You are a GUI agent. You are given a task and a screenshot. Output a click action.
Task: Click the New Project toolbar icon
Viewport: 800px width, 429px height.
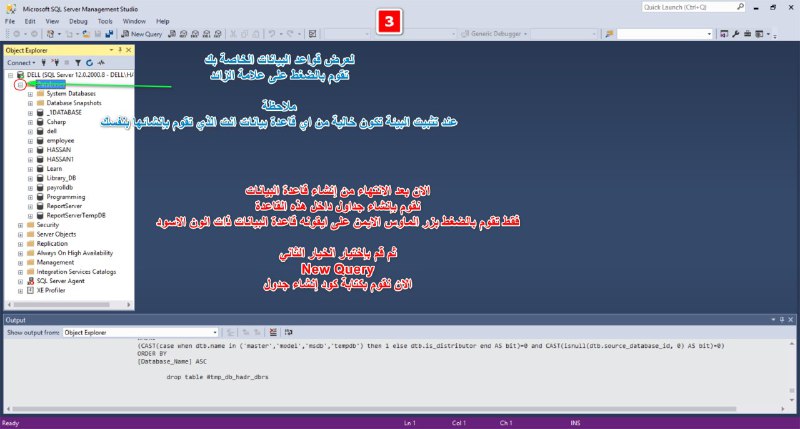51,34
